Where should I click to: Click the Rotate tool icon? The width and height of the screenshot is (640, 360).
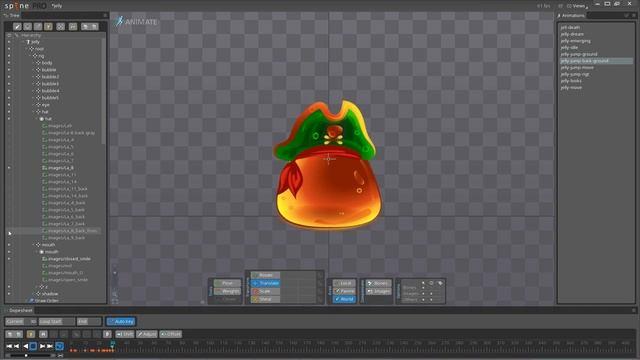pyautogui.click(x=256, y=275)
